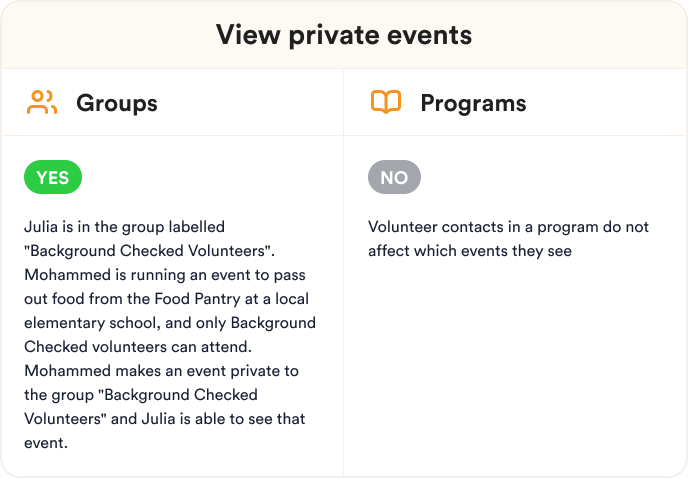Select the green YES badge
This screenshot has width=688, height=478.
tap(53, 177)
